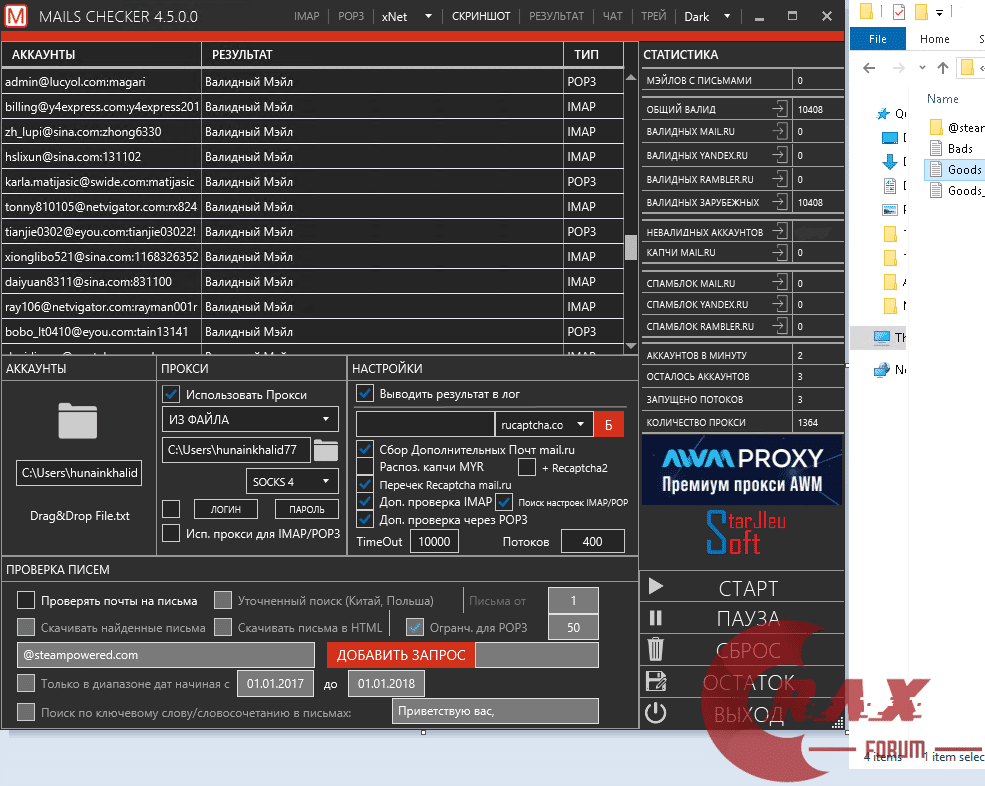Click the Pause icon for ПАУЗА

coord(657,619)
